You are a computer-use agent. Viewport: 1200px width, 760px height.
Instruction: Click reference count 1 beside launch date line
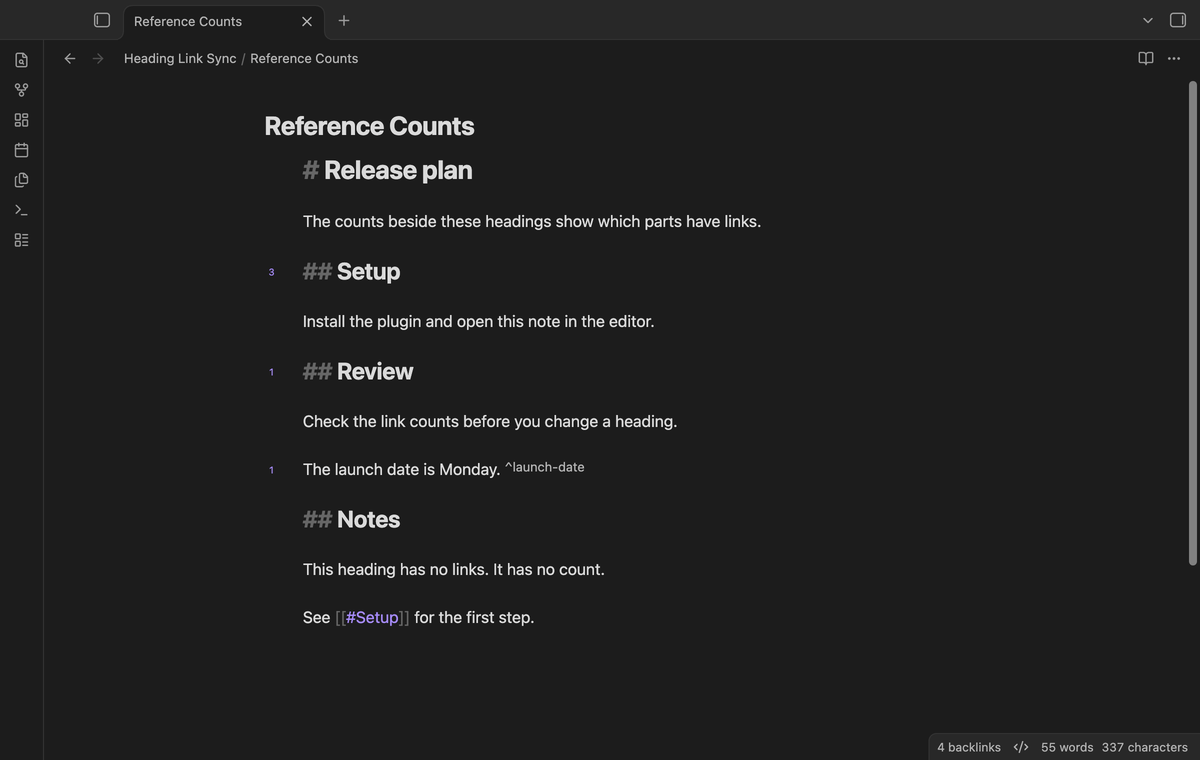tap(271, 470)
